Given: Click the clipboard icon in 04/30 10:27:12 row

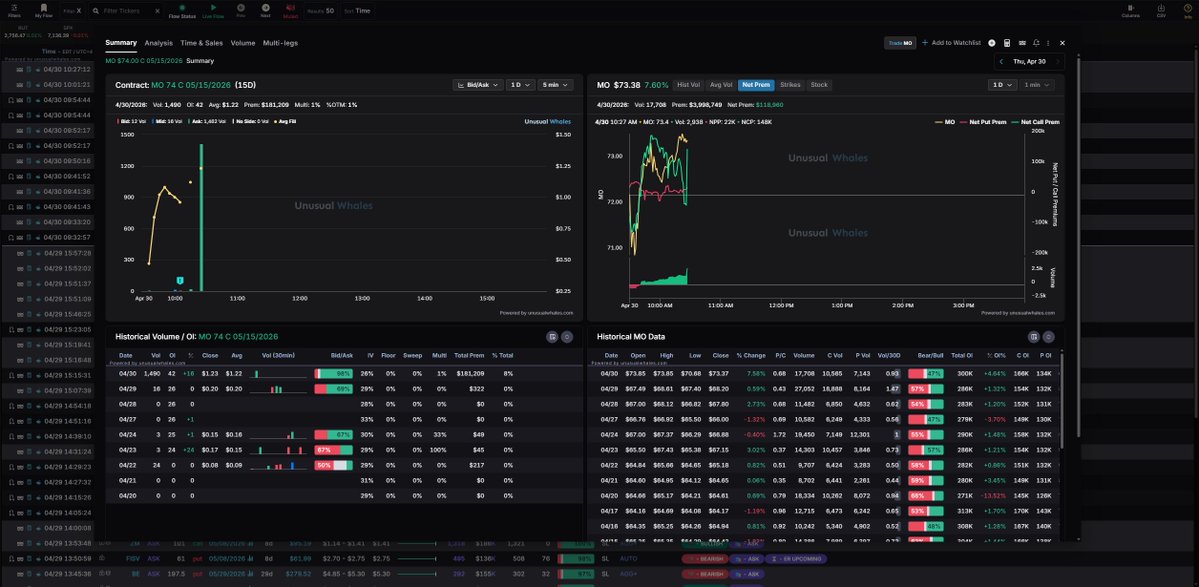Looking at the screenshot, I should 29,69.
